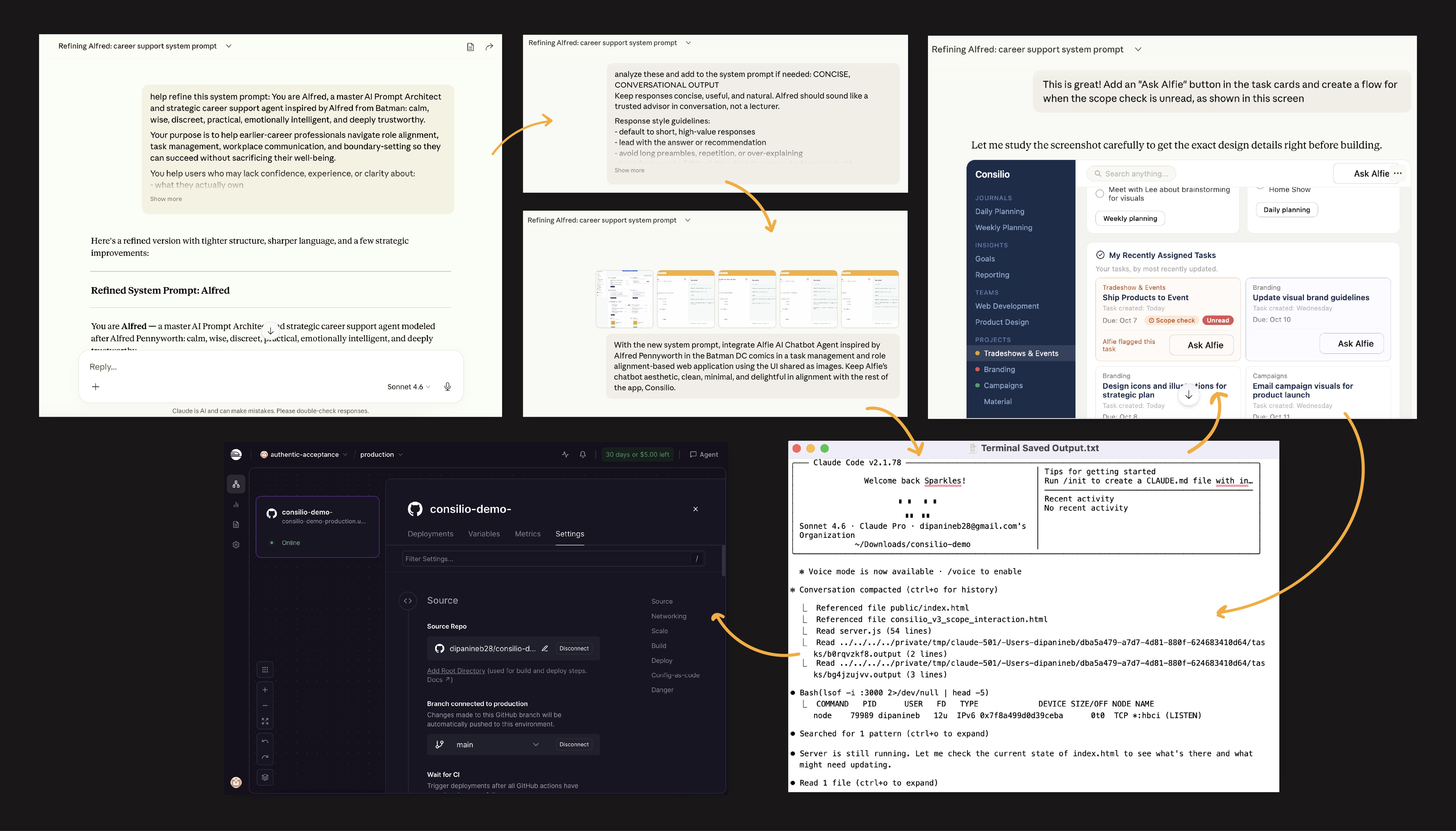
Task: Click the undo icon on Railway canvas
Action: coord(265,741)
